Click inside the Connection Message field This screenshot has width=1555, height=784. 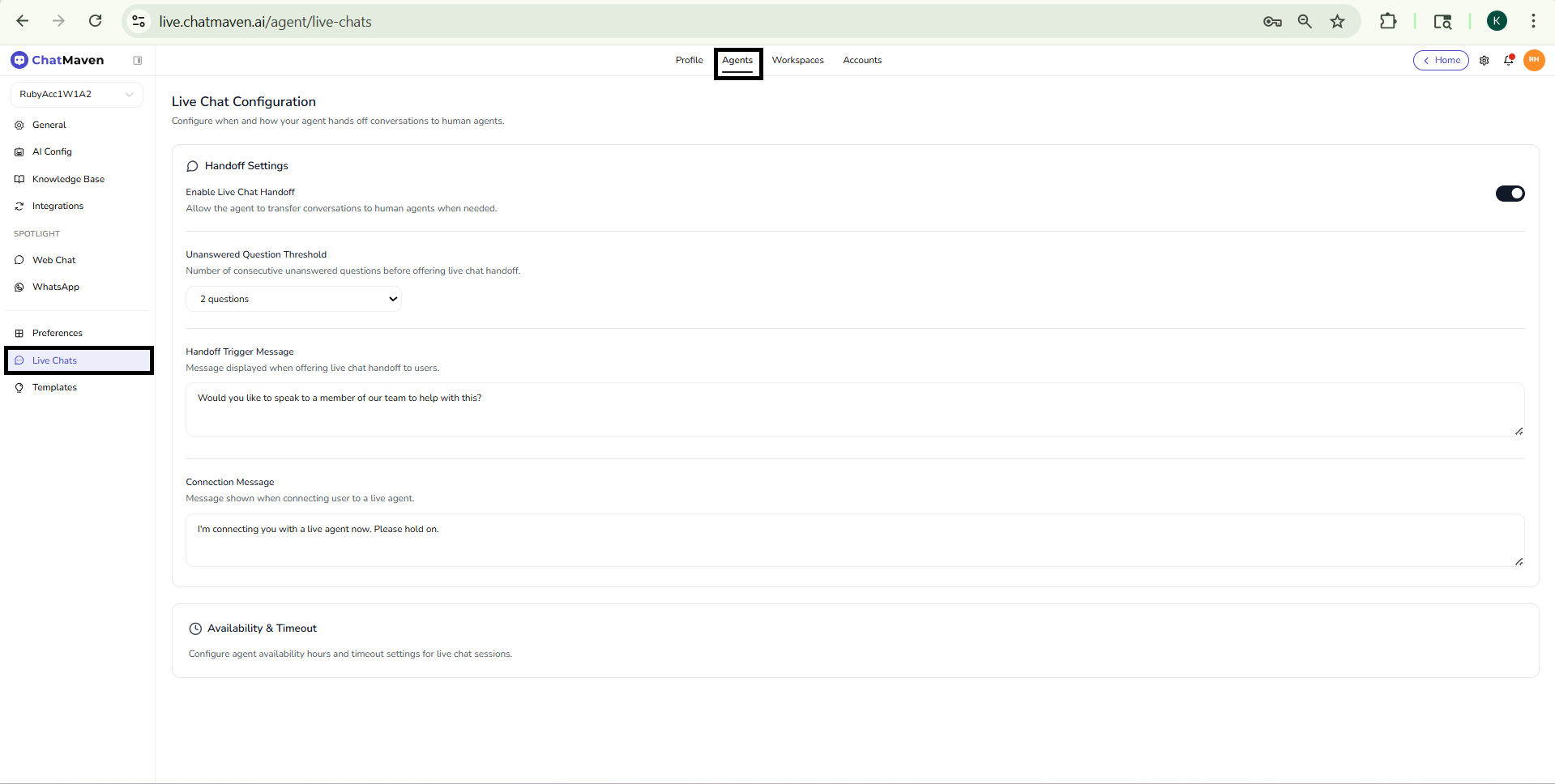click(852, 540)
